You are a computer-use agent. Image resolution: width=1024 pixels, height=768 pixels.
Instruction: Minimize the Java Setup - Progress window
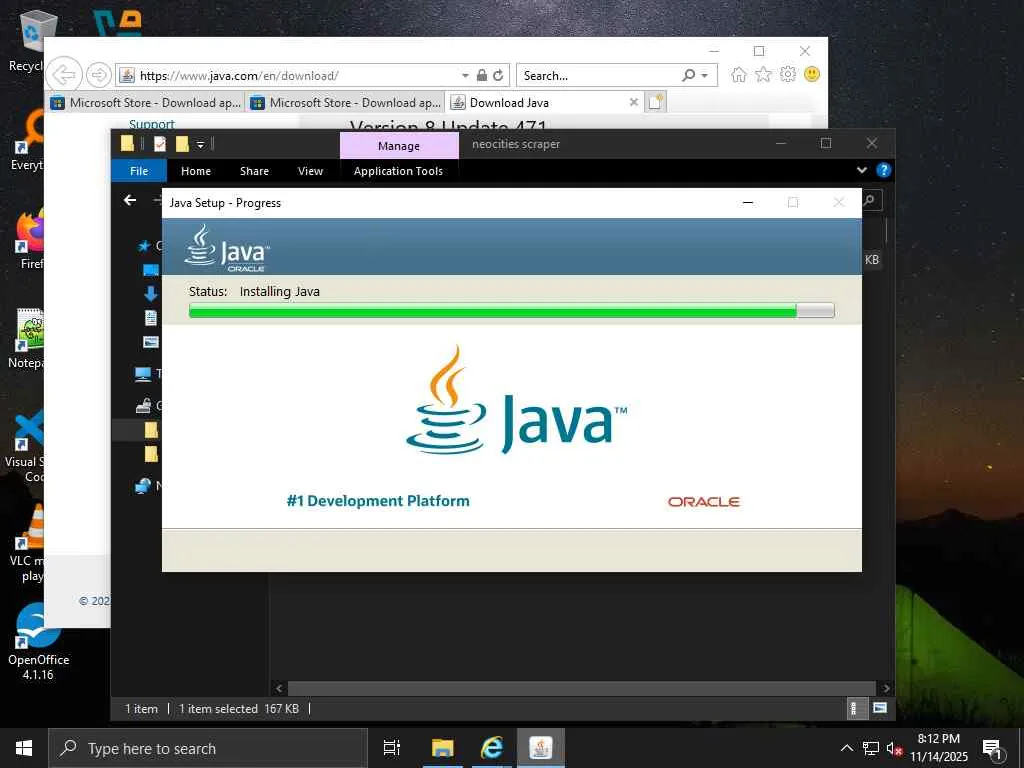click(748, 202)
